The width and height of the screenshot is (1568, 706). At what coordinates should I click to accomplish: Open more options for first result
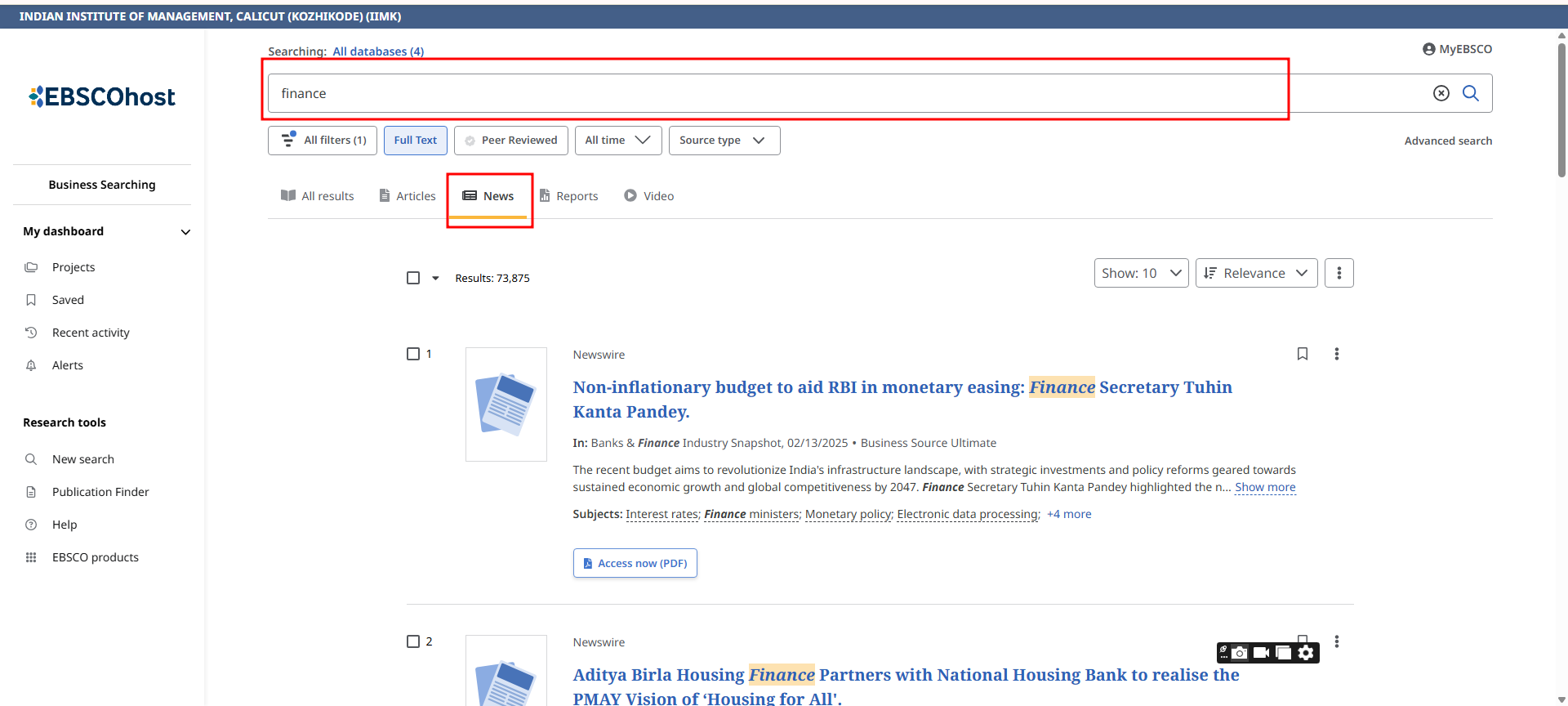coord(1336,354)
